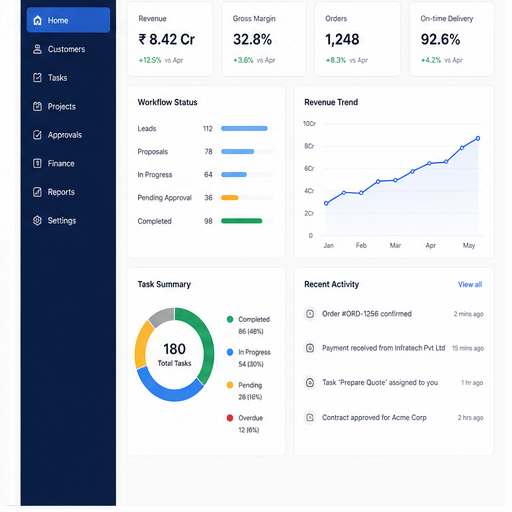Click Proposals count '78'
The width and height of the screenshot is (512, 512).
coord(208,151)
